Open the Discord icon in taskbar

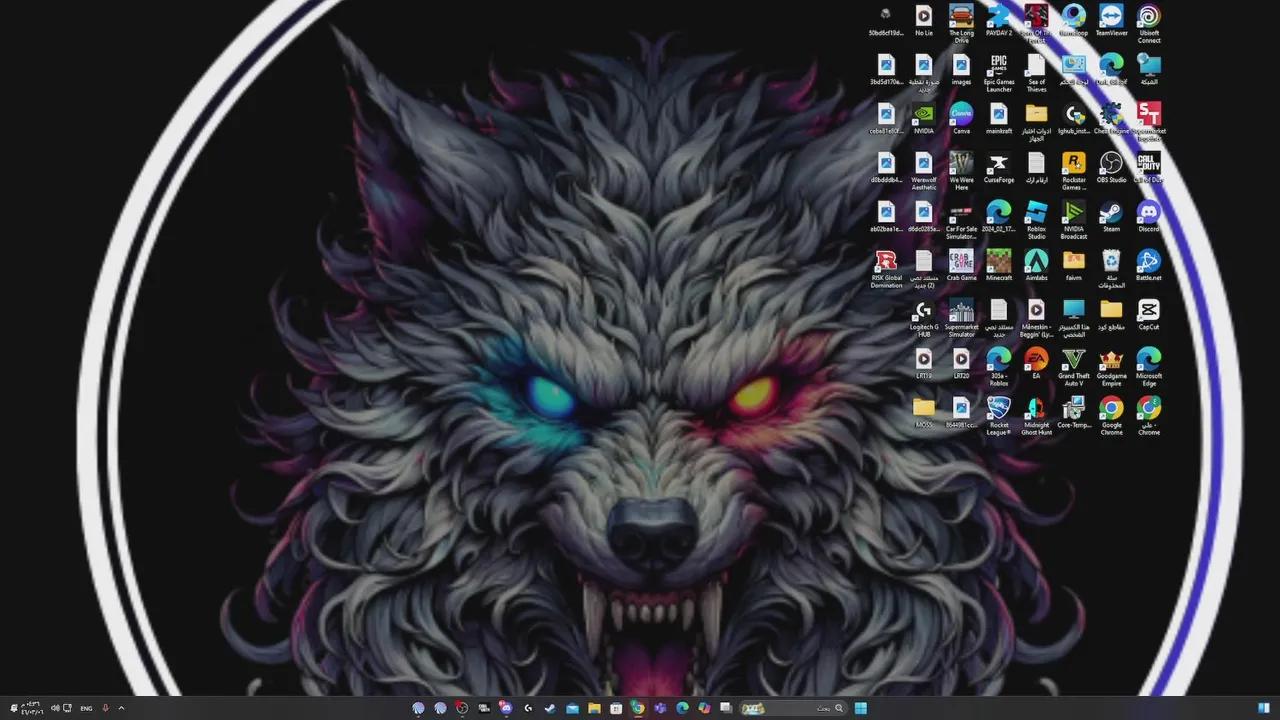pos(506,708)
